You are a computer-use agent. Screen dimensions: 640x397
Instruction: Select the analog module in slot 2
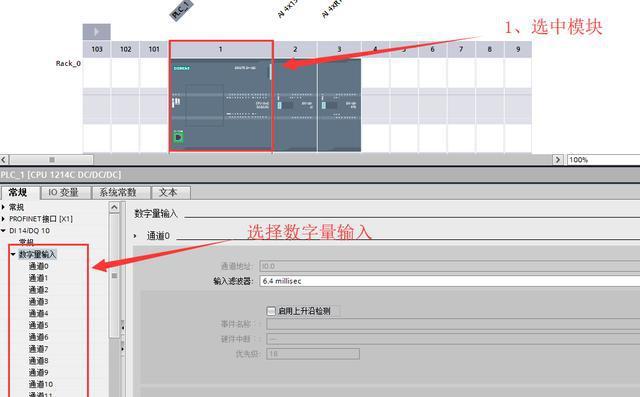coord(295,105)
